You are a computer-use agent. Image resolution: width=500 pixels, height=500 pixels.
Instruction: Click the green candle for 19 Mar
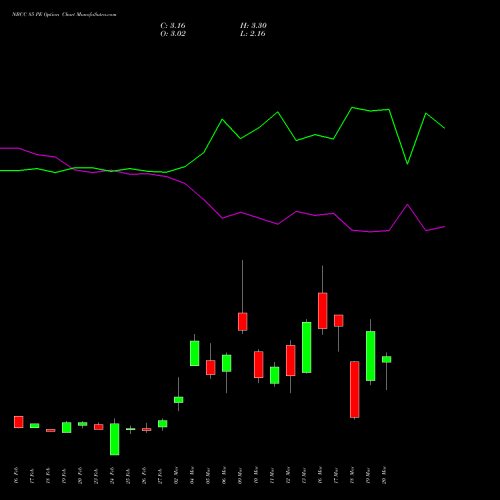[371, 356]
